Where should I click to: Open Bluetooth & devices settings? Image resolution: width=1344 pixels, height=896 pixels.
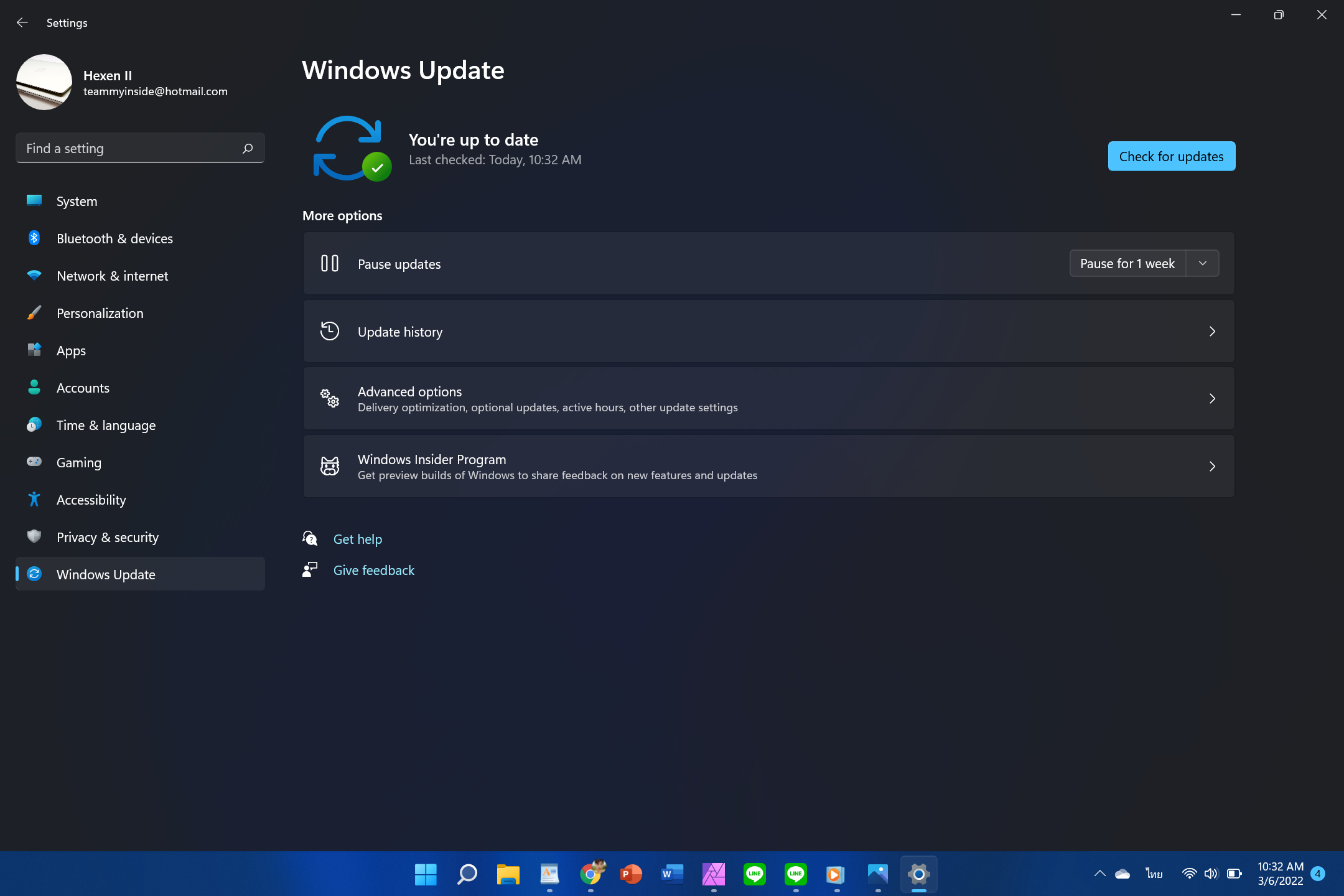pyautogui.click(x=114, y=238)
